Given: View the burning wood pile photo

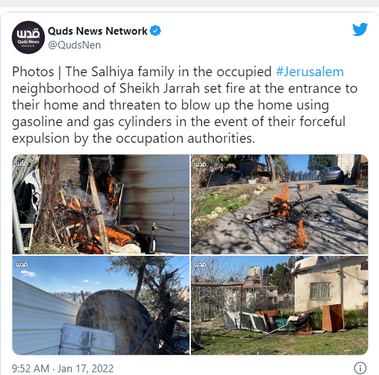Looking at the screenshot, I should tap(101, 204).
